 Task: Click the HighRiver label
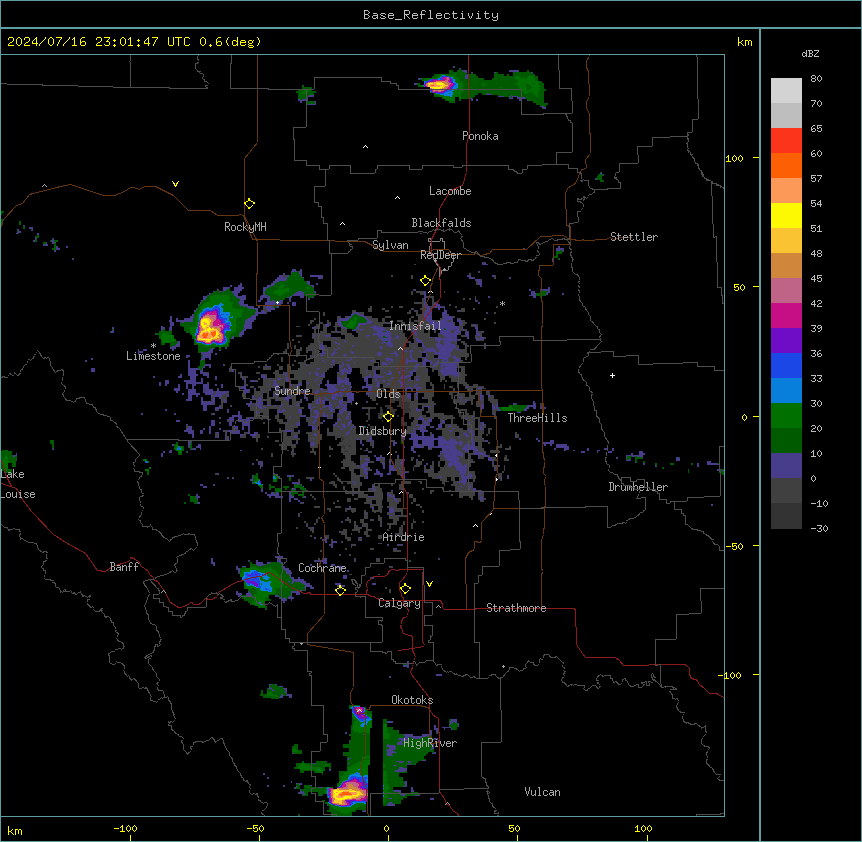[430, 743]
